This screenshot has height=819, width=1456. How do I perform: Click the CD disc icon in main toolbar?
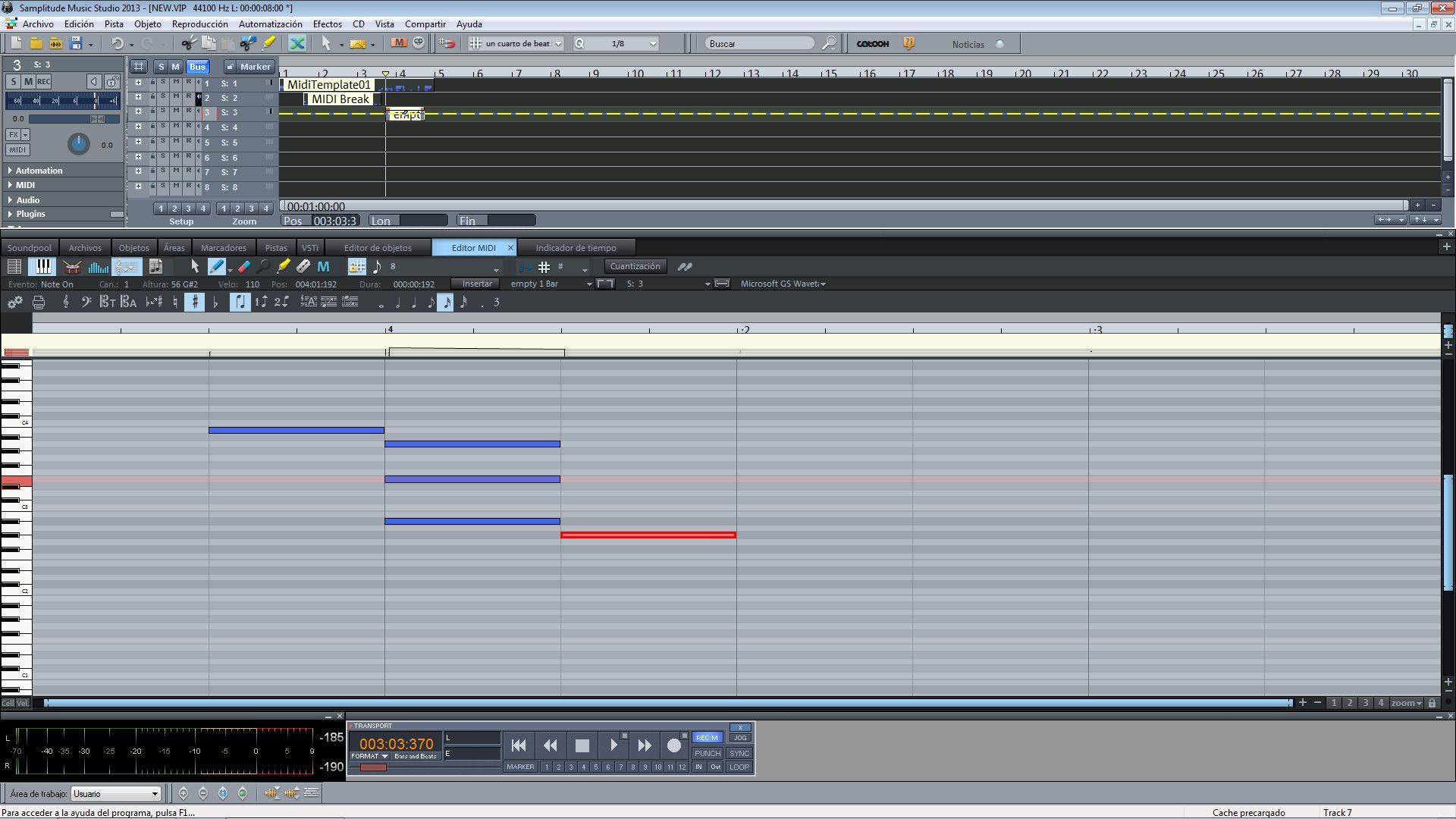[419, 43]
